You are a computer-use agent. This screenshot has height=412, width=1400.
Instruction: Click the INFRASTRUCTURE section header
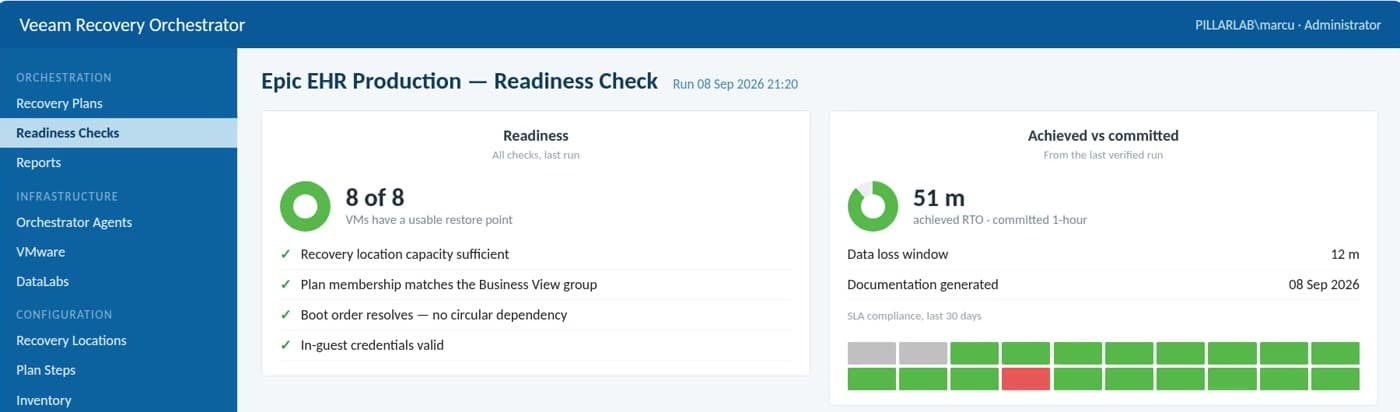tap(67, 196)
